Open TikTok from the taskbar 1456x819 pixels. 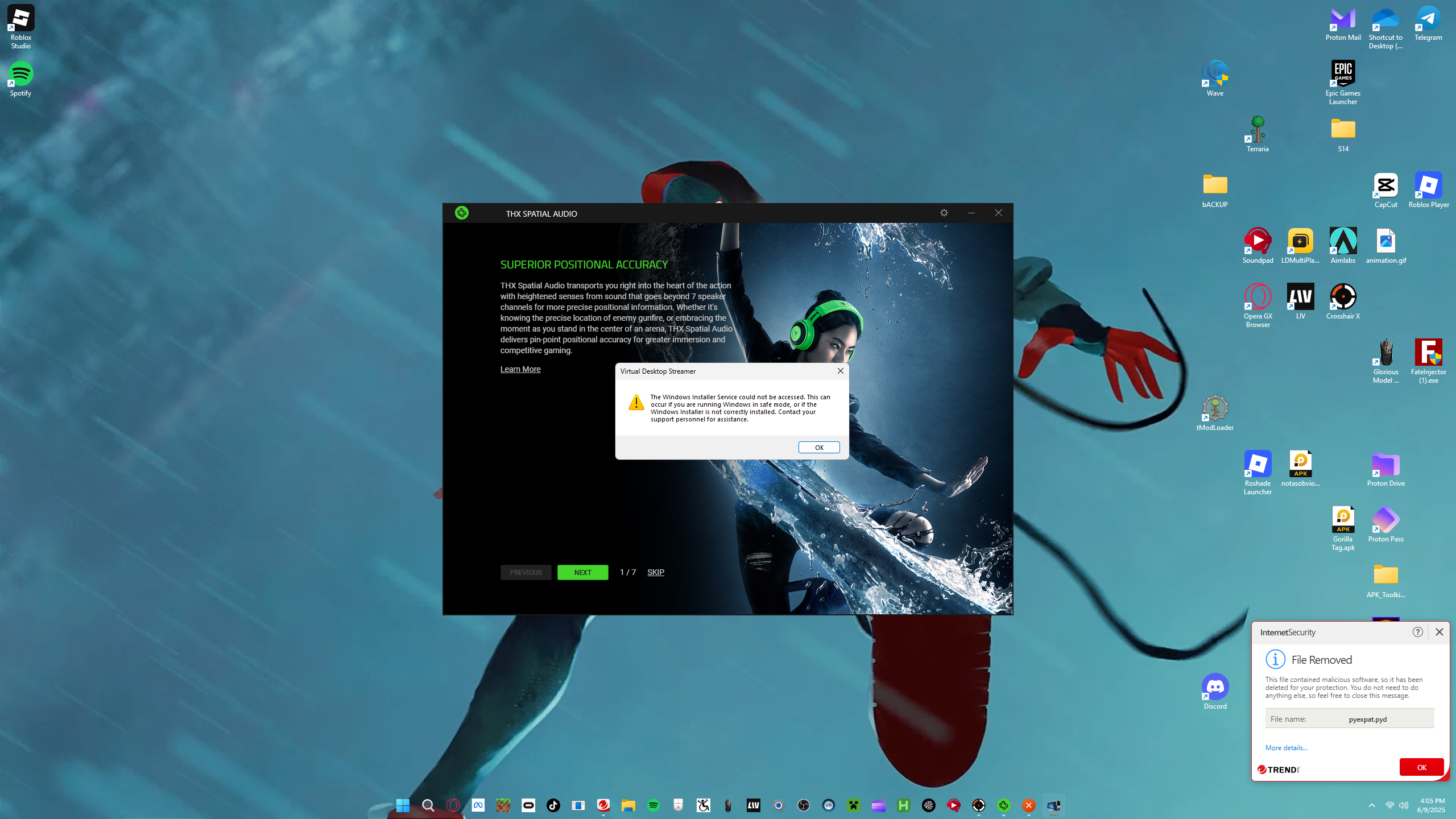[x=553, y=805]
